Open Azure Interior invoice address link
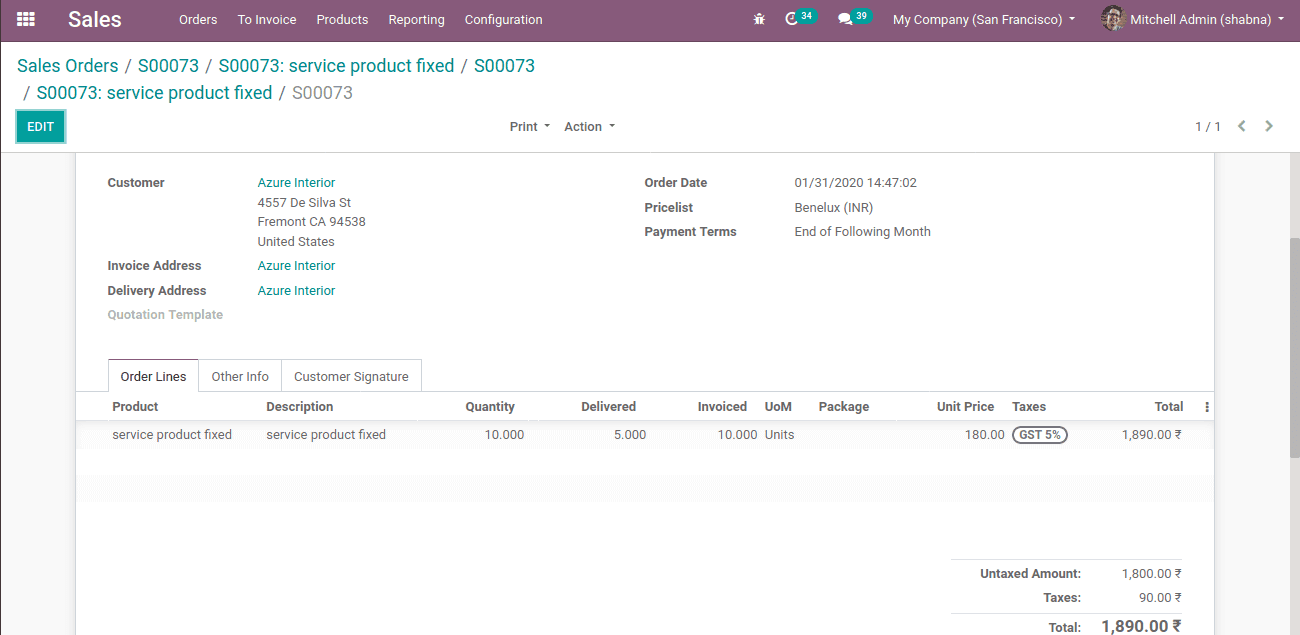 [296, 266]
